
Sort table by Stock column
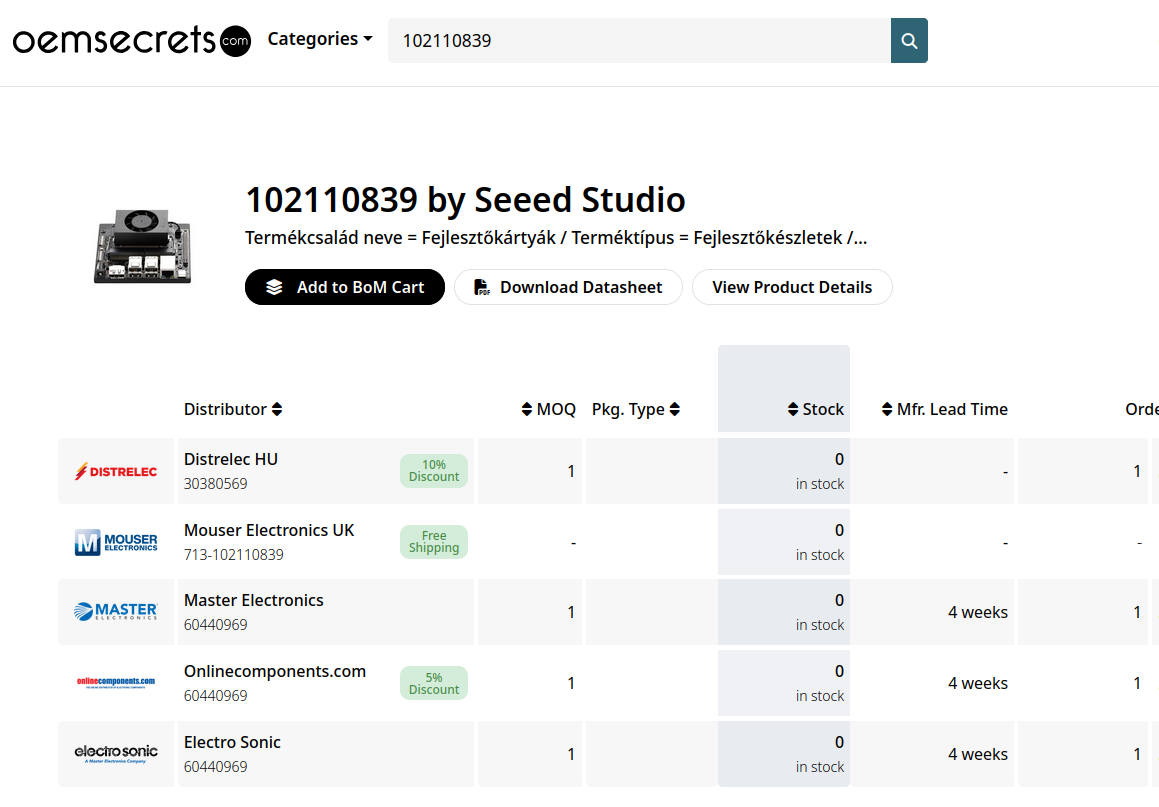click(815, 409)
